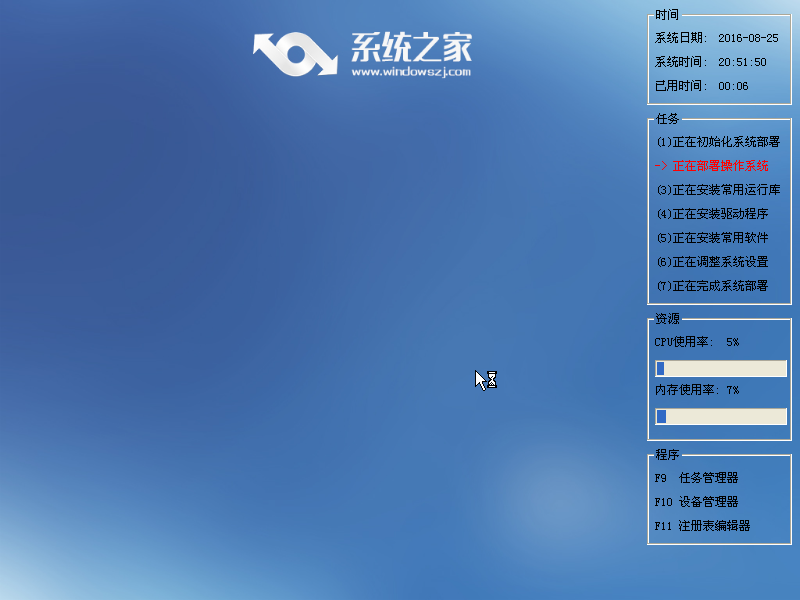Click the 时间 panel header
Viewport: 800px width, 600px height.
pos(665,15)
